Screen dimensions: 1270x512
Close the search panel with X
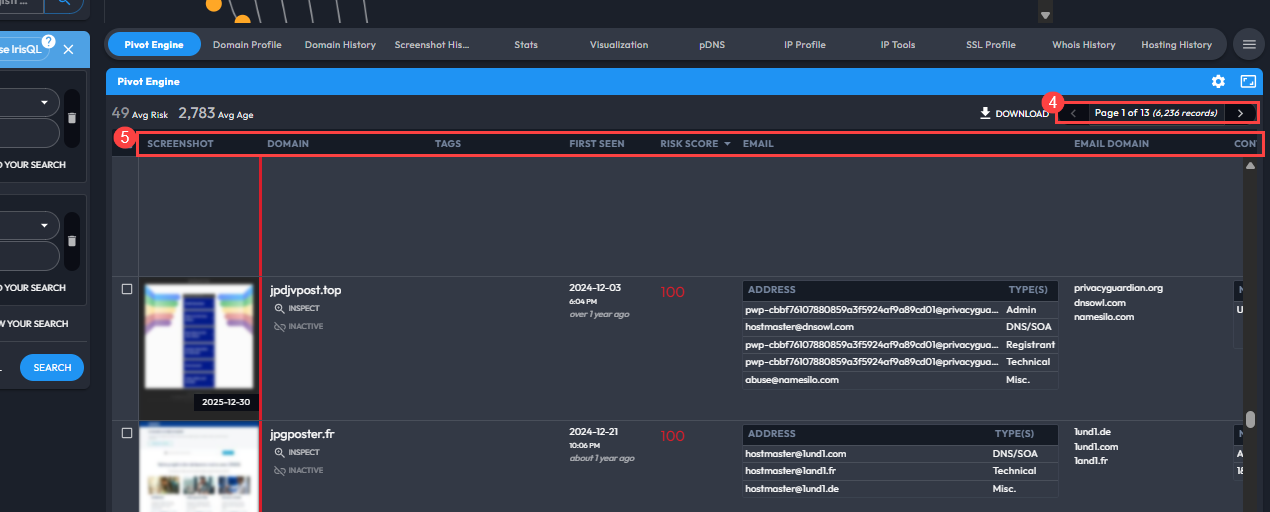tap(68, 49)
